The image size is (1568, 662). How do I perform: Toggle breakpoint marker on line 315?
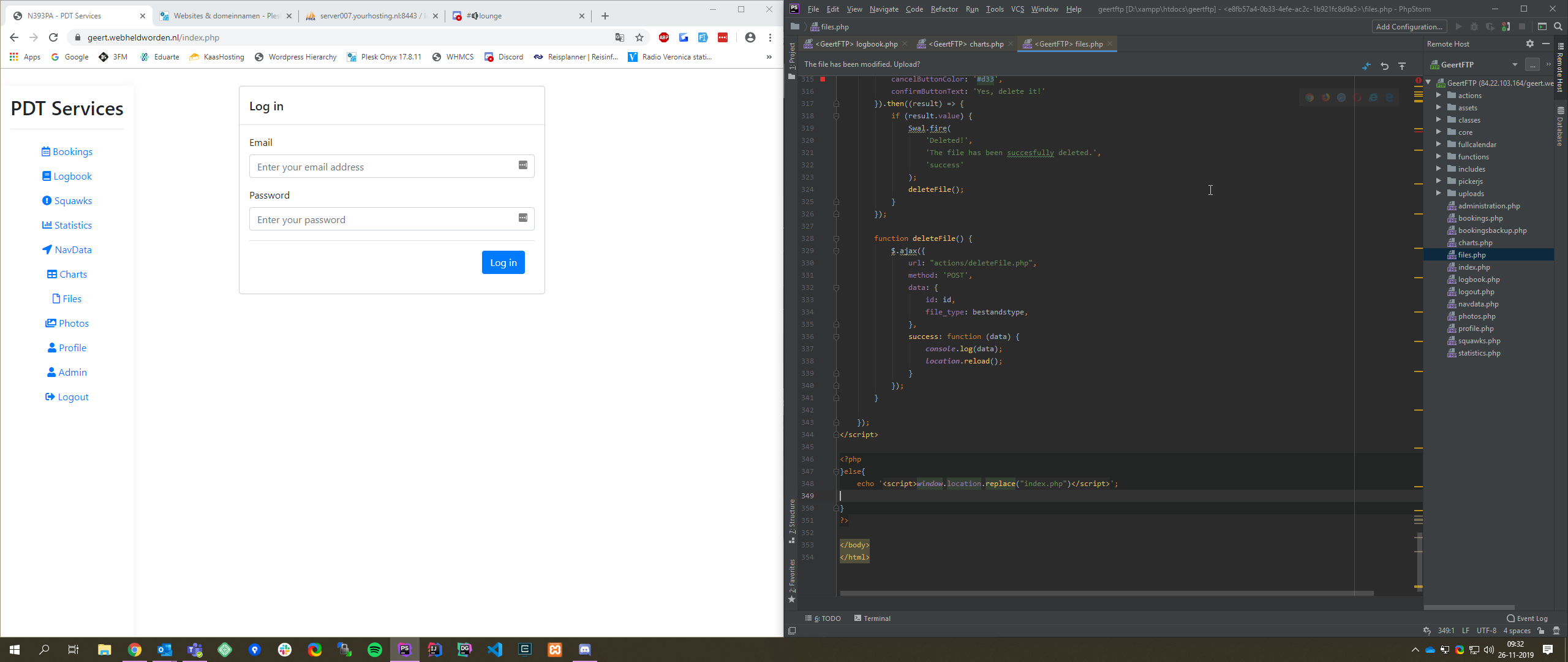point(823,79)
